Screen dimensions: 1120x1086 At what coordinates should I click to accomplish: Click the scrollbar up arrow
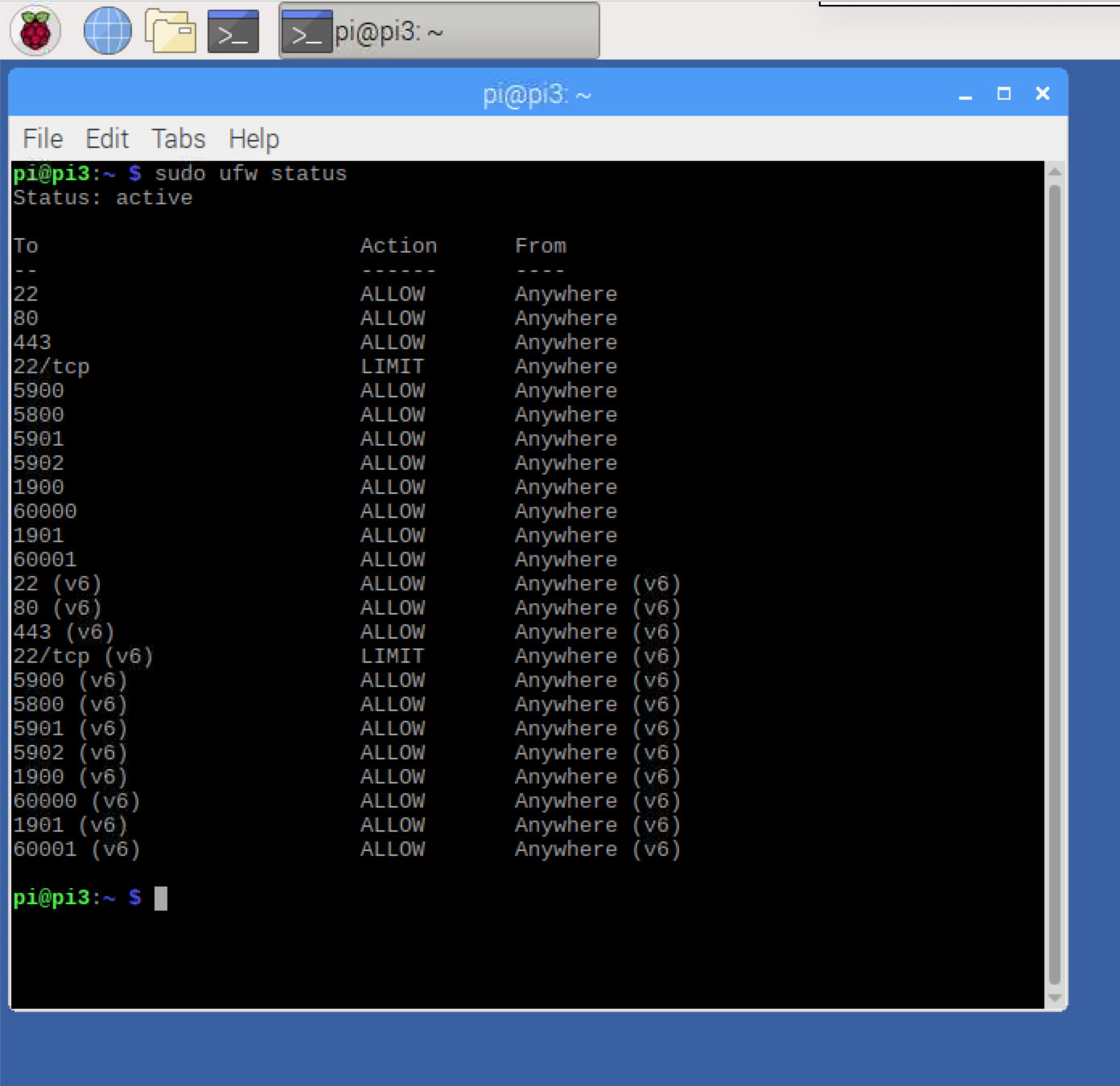pos(1055,171)
